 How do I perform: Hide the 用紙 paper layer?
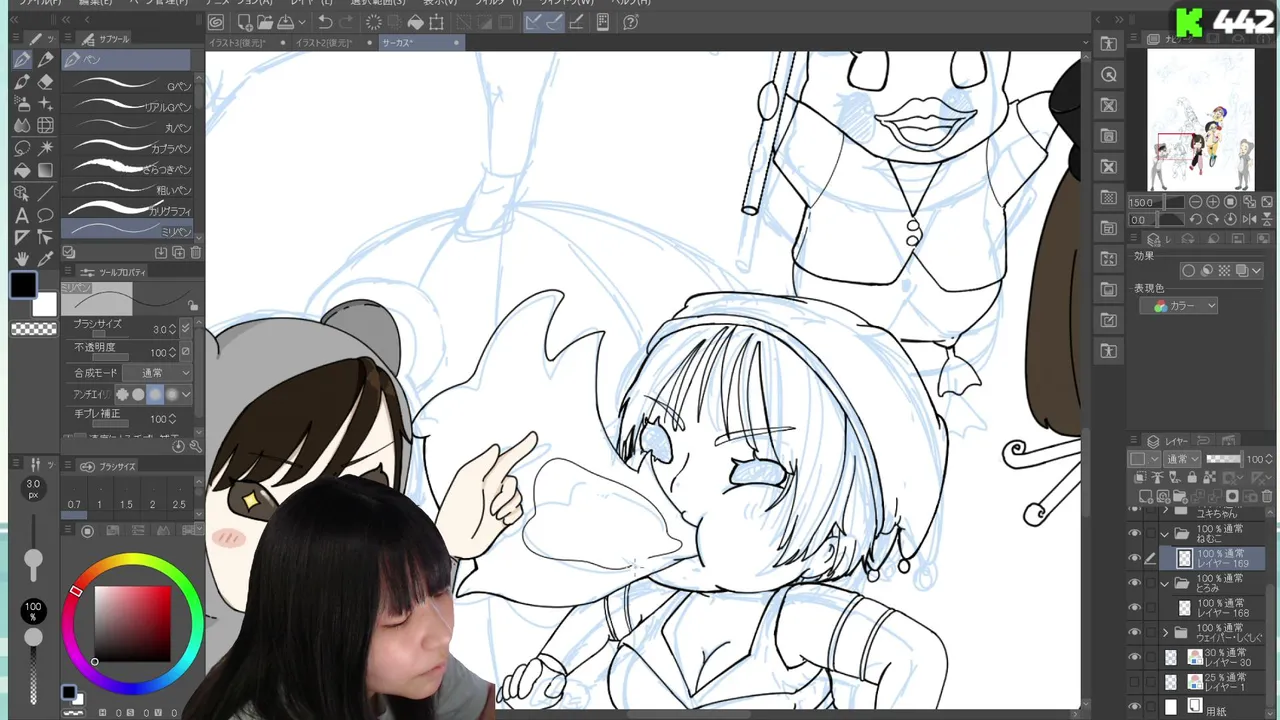1134,706
